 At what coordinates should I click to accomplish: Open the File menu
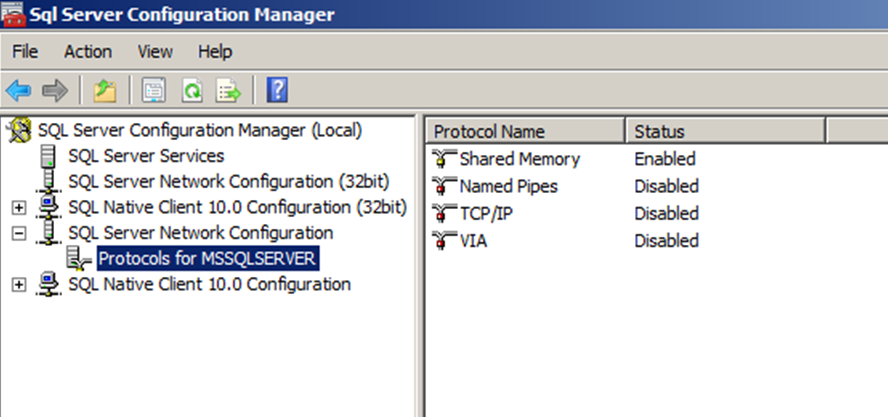click(25, 52)
